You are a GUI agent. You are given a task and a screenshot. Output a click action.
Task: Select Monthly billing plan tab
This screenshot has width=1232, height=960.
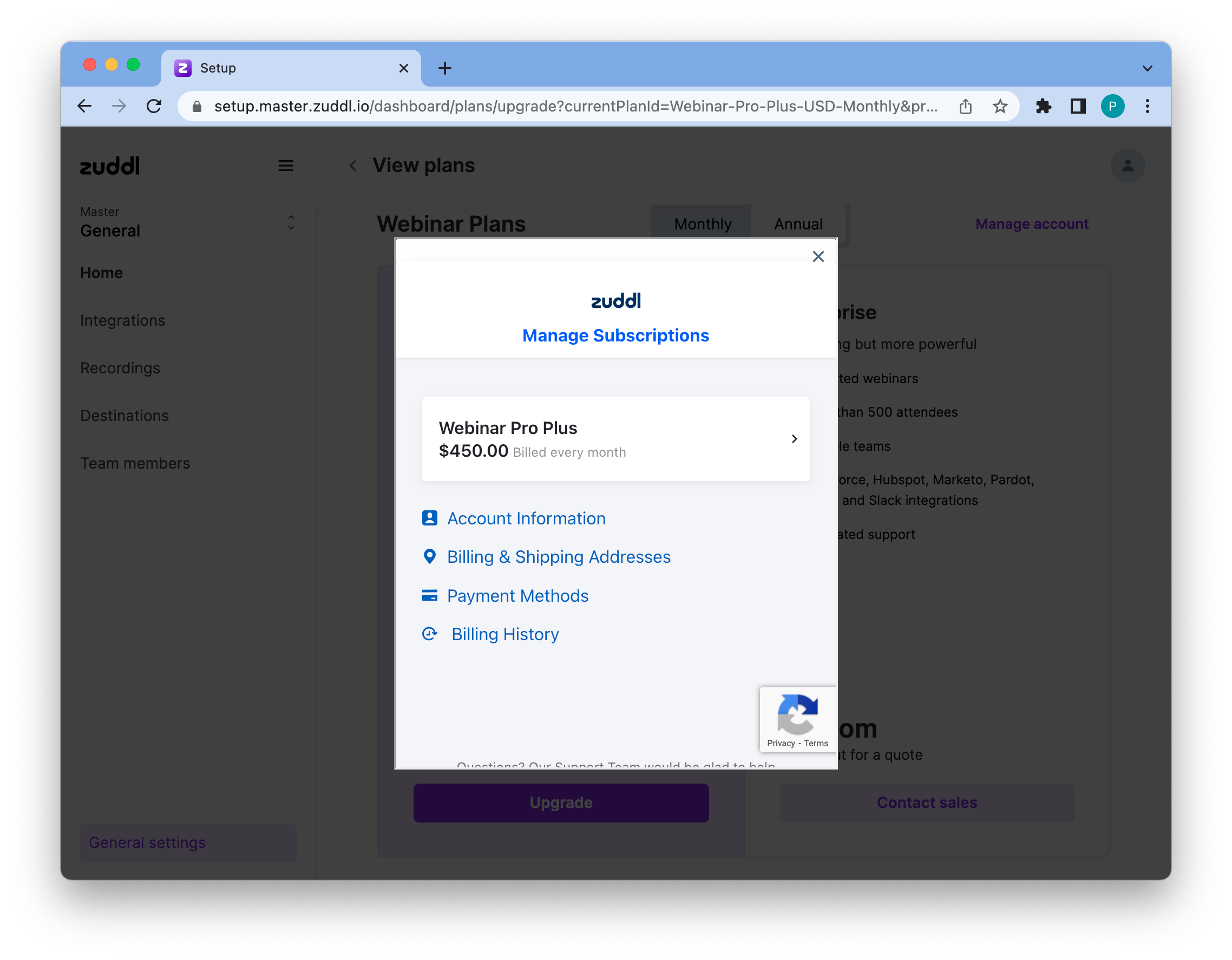pyautogui.click(x=703, y=224)
